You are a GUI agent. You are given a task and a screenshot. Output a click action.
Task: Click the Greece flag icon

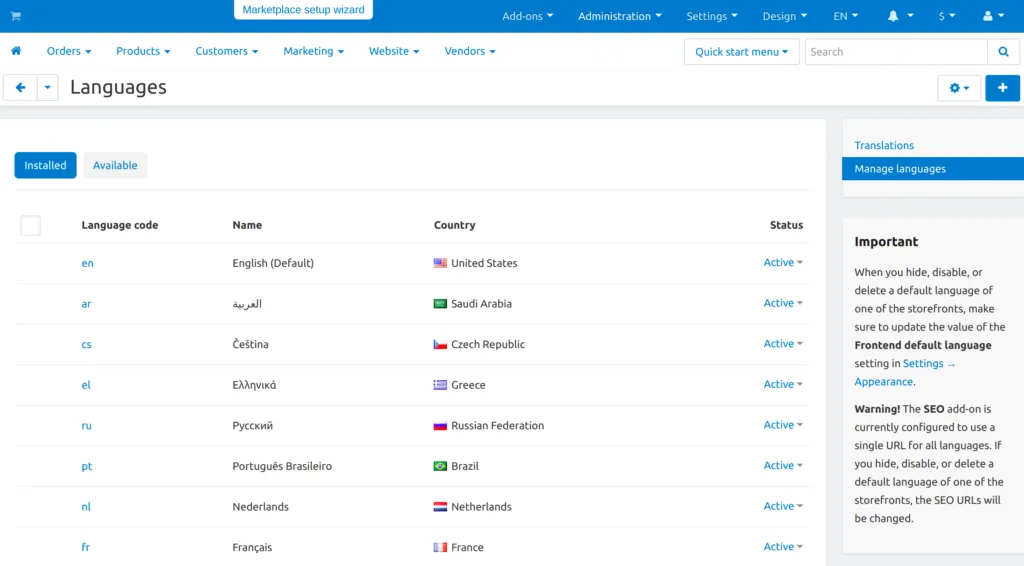coord(440,385)
